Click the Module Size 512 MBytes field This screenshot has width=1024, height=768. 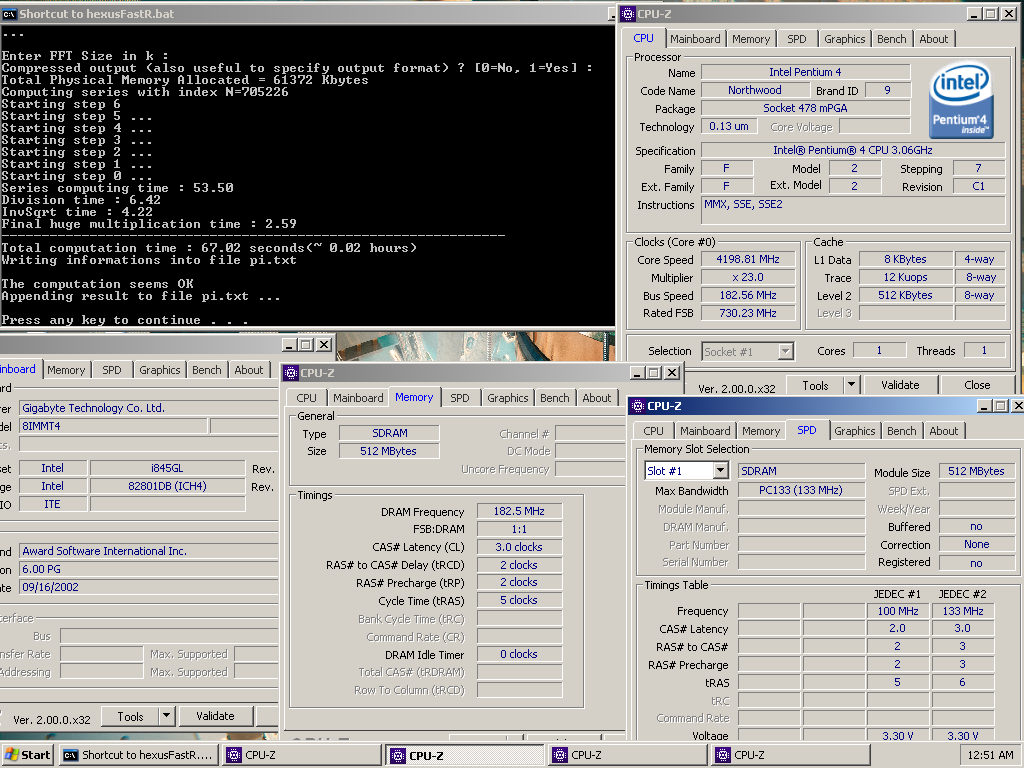tap(976, 472)
